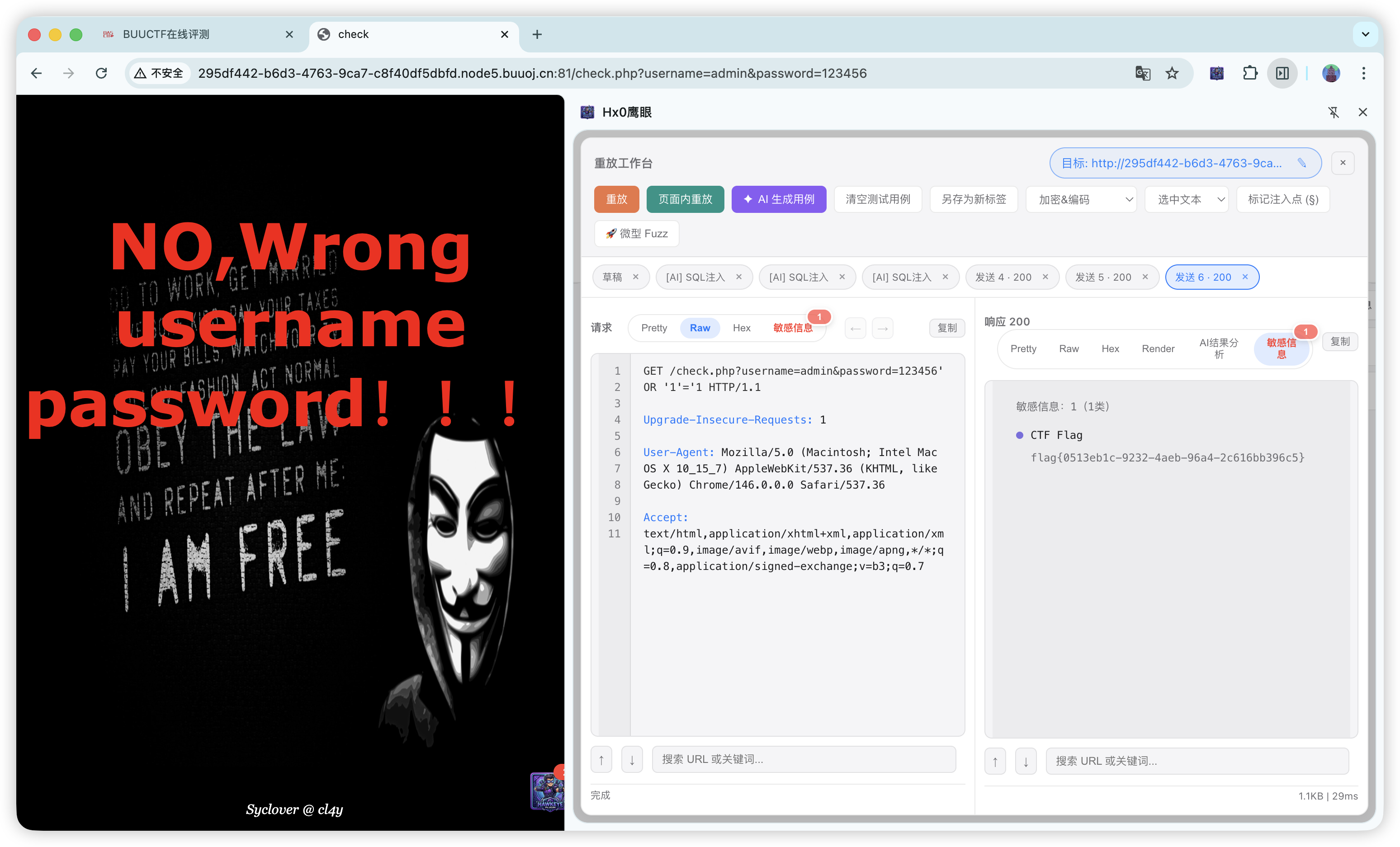
Task: Open the Hx0 Eagle Eye extension icon
Action: pos(1216,73)
